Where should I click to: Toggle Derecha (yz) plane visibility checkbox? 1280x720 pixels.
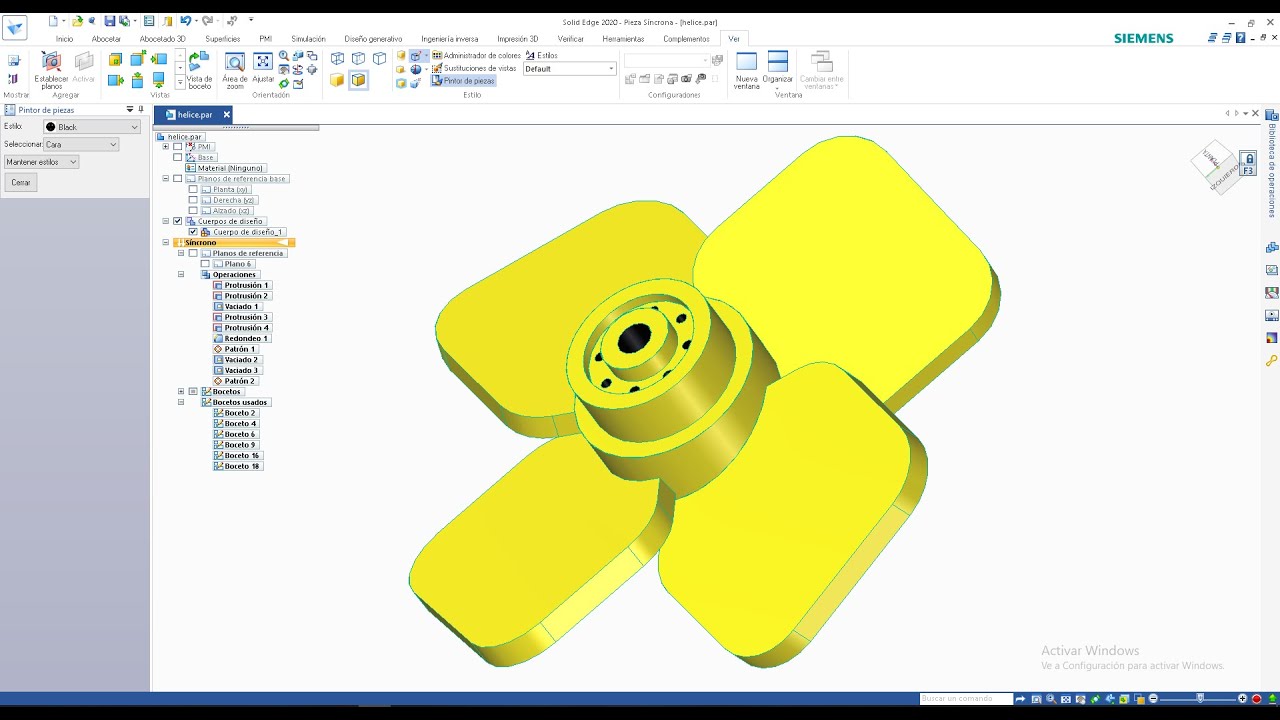(193, 200)
